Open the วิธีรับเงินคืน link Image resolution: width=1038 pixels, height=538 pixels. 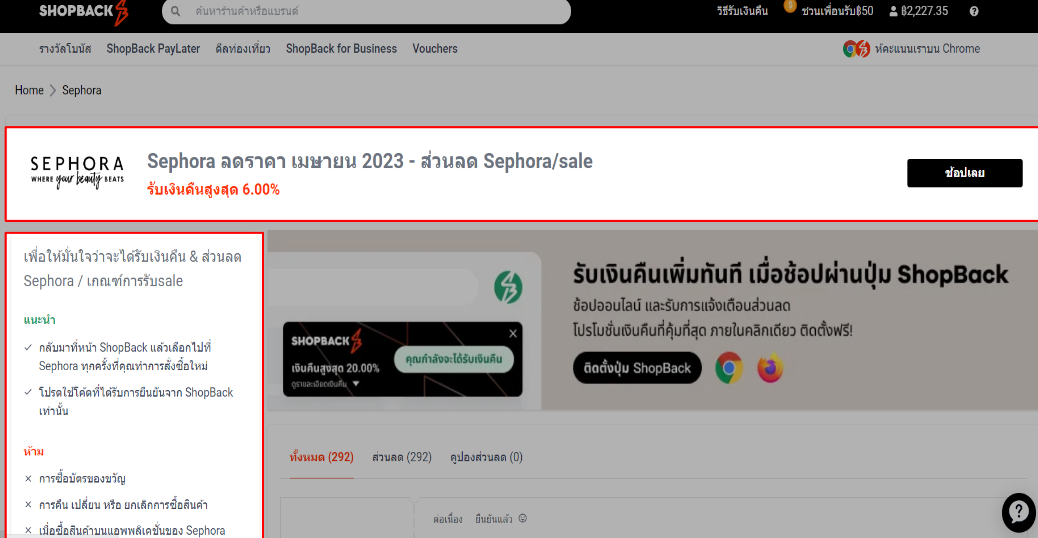pyautogui.click(x=742, y=11)
